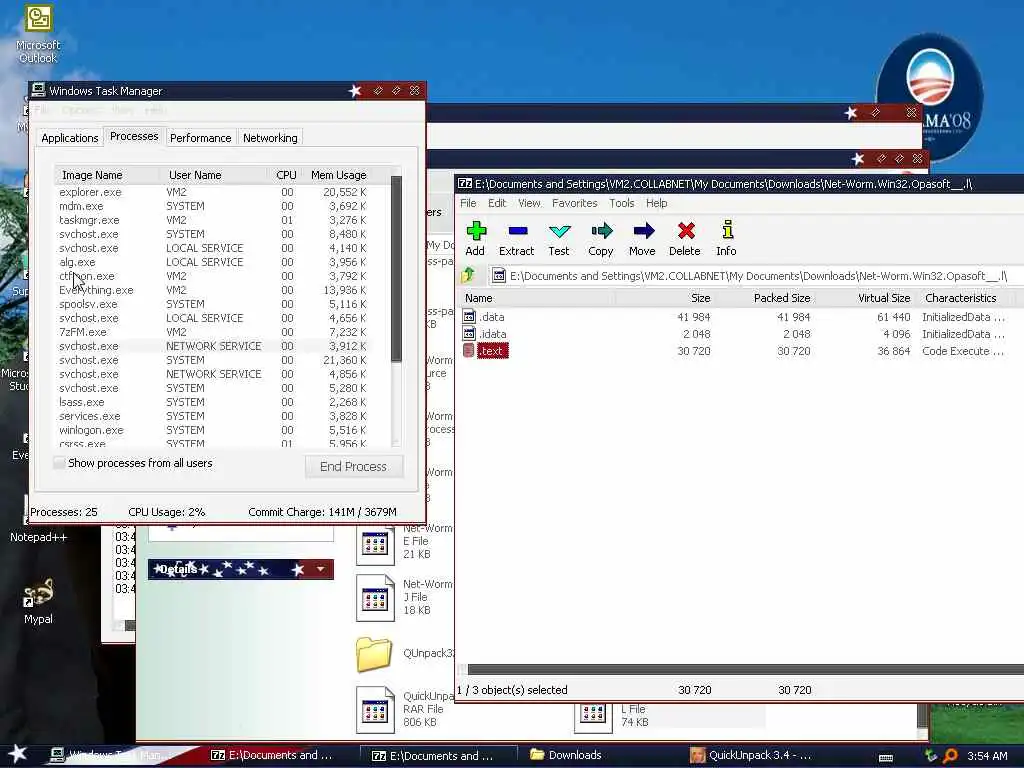Switch to the Performance tab
The image size is (1024, 768).
point(200,138)
